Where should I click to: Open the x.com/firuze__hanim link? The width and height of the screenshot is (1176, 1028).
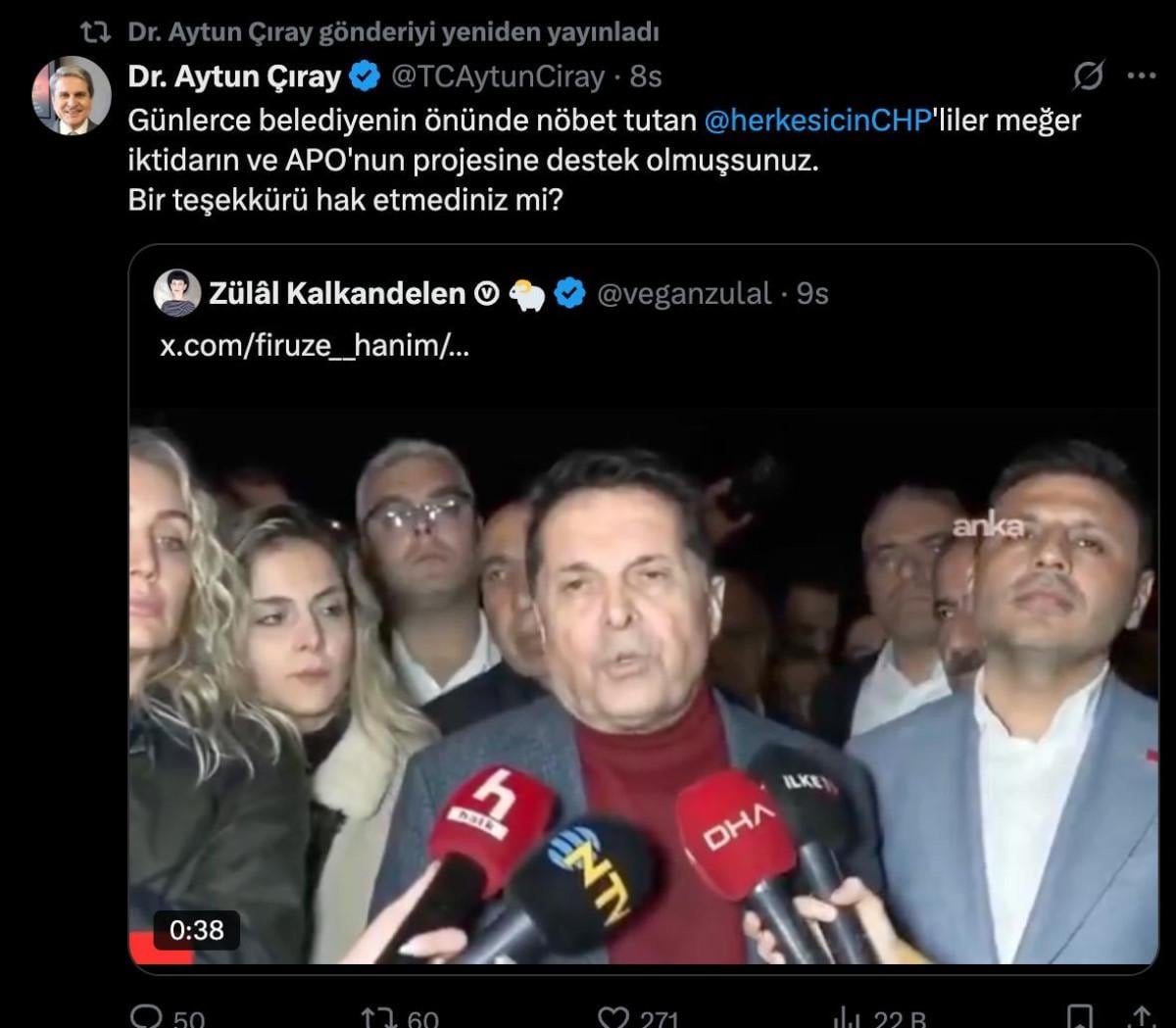pos(314,345)
